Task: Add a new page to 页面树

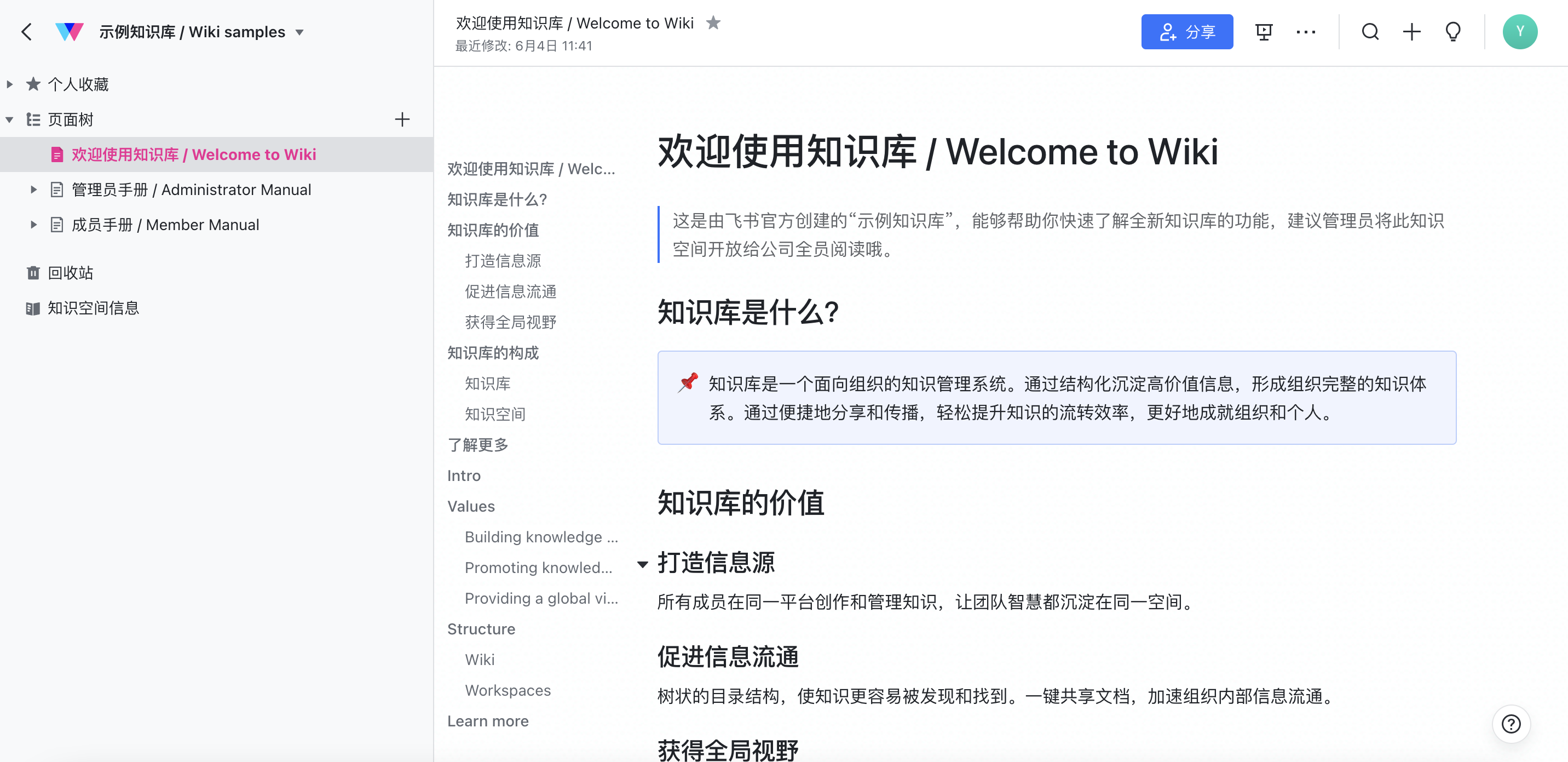Action: tap(402, 119)
